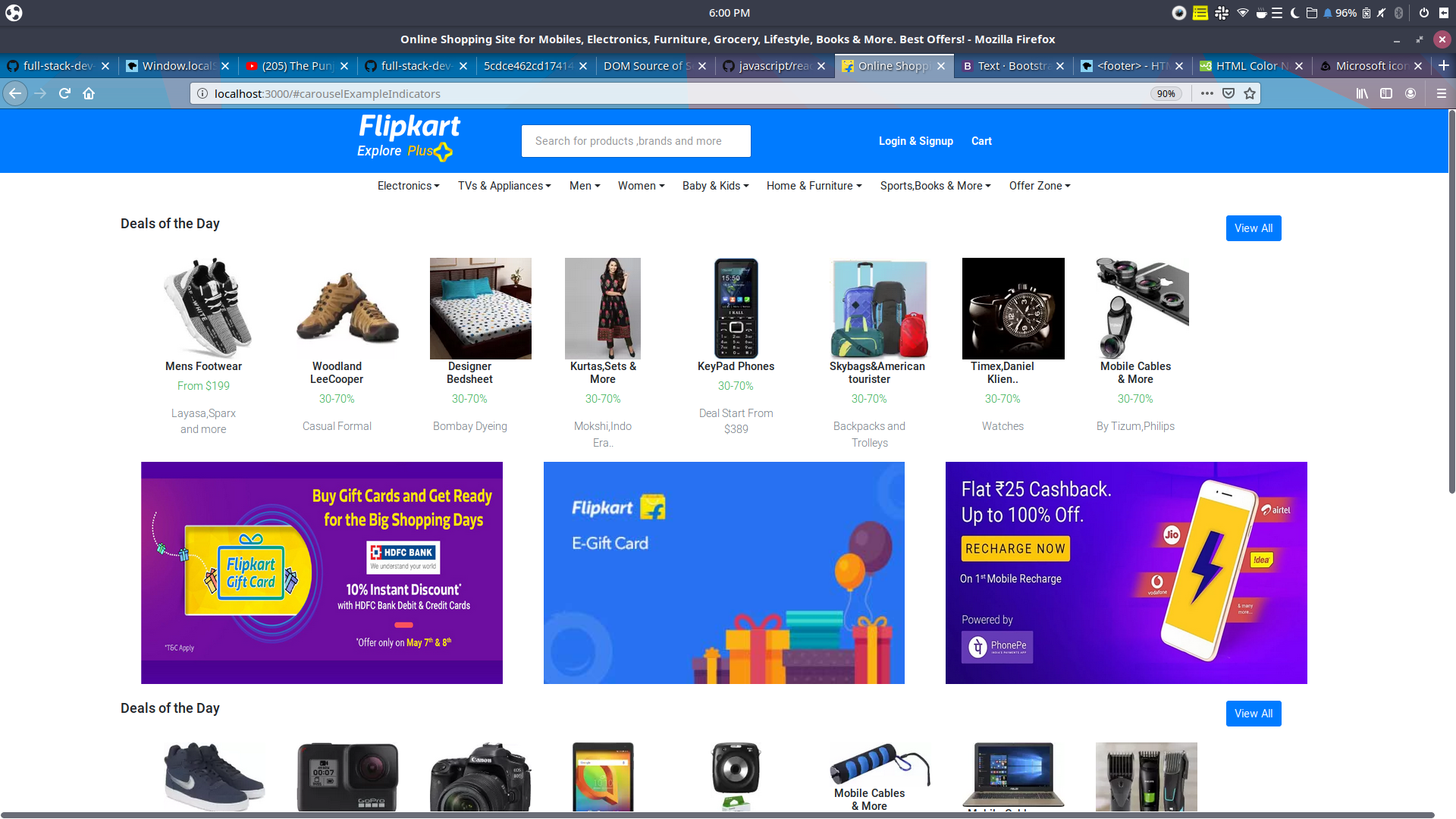Click the Login & Signup link

(x=916, y=141)
